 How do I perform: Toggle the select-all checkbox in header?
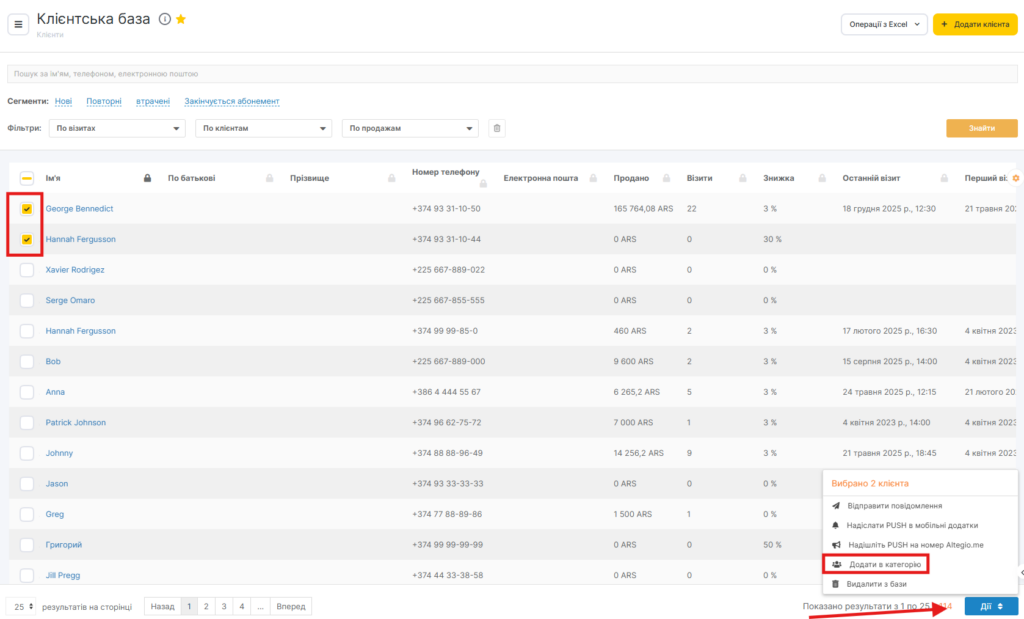[27, 178]
